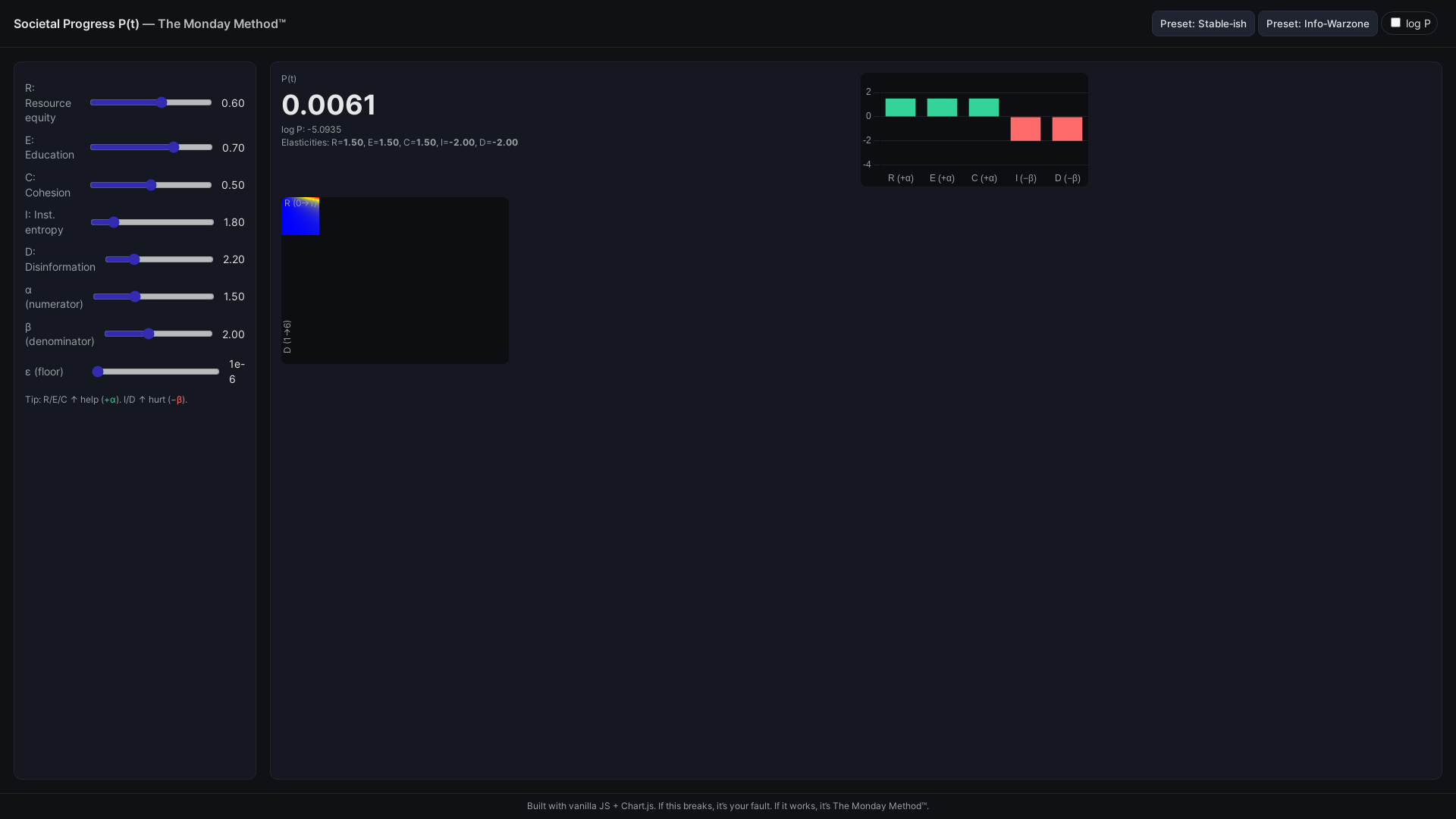Screen dimensions: 1456x819
Task: Adjust the Cohesion slider
Action: [151, 185]
